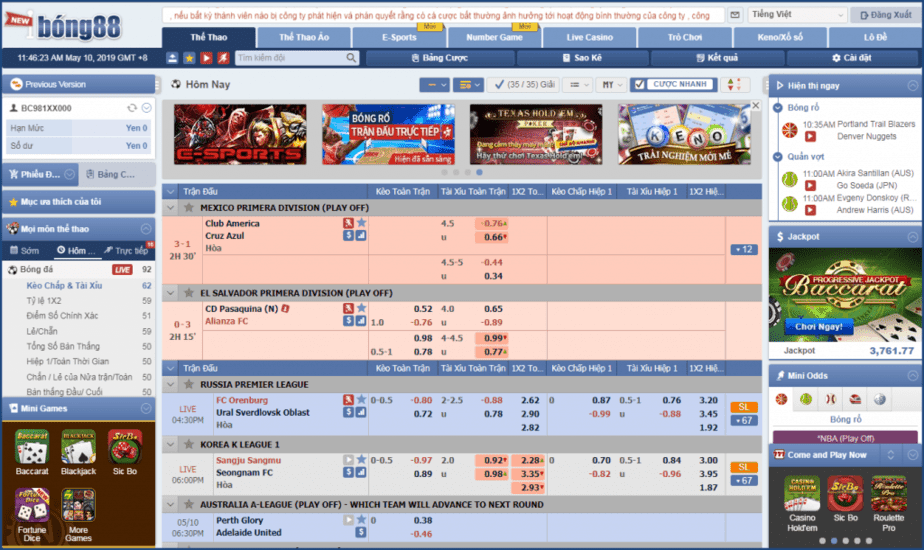Favorite the Sangju Sangmu match star

point(361,459)
